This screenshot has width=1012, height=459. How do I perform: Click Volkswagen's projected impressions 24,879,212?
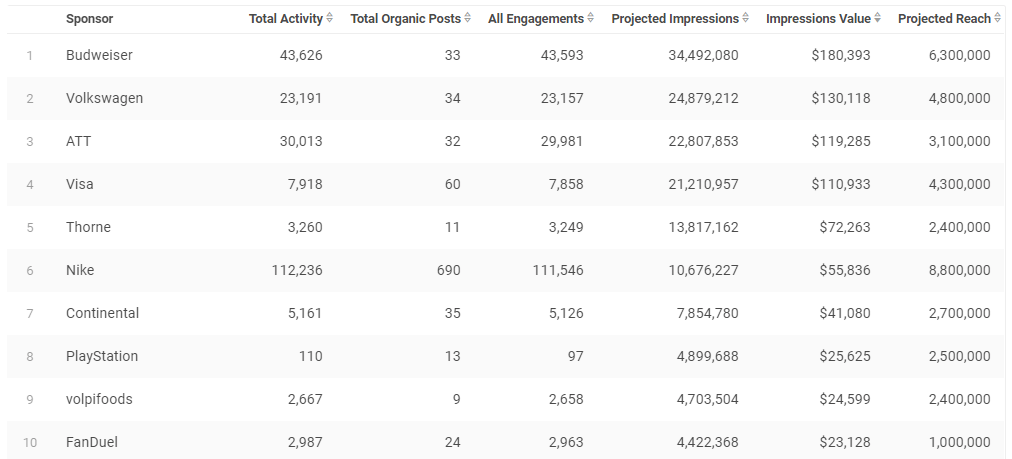[x=703, y=98]
